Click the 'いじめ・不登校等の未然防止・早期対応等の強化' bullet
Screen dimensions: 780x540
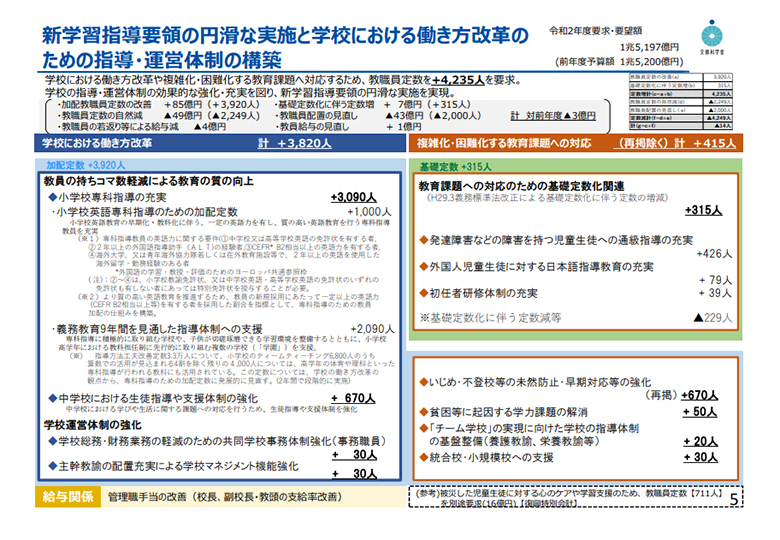[x=535, y=382]
